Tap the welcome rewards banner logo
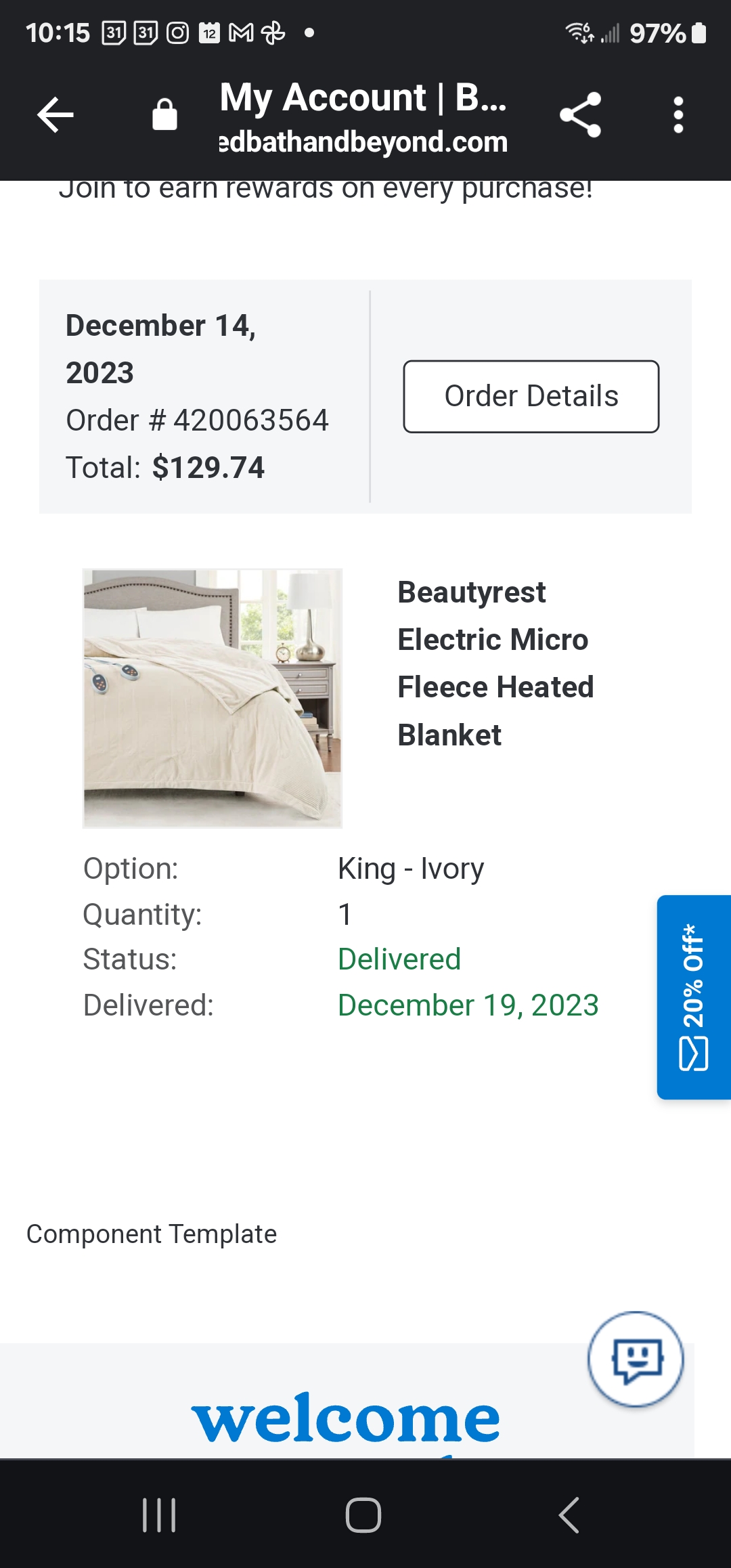Screen dimensions: 731x1568 tap(346, 1417)
